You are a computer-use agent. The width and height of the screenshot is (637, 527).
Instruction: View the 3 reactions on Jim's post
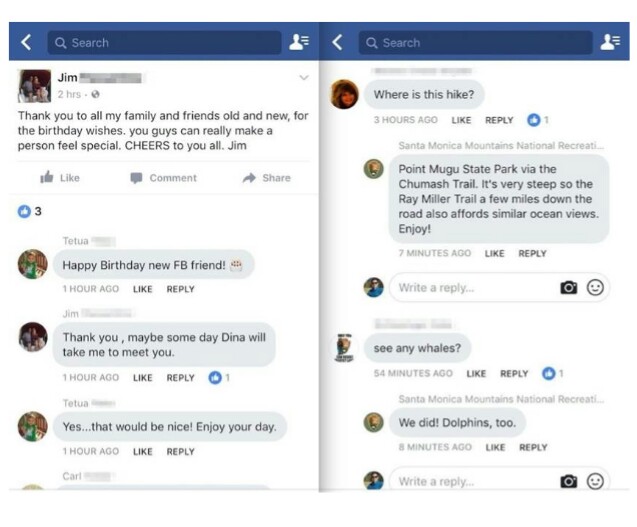30,211
